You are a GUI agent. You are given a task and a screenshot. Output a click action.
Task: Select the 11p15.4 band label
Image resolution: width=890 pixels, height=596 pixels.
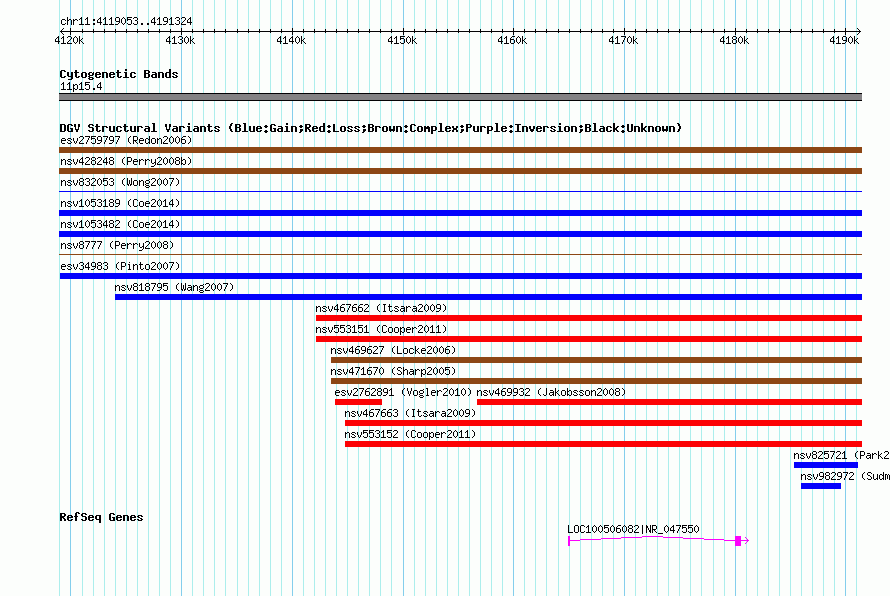tap(81, 86)
